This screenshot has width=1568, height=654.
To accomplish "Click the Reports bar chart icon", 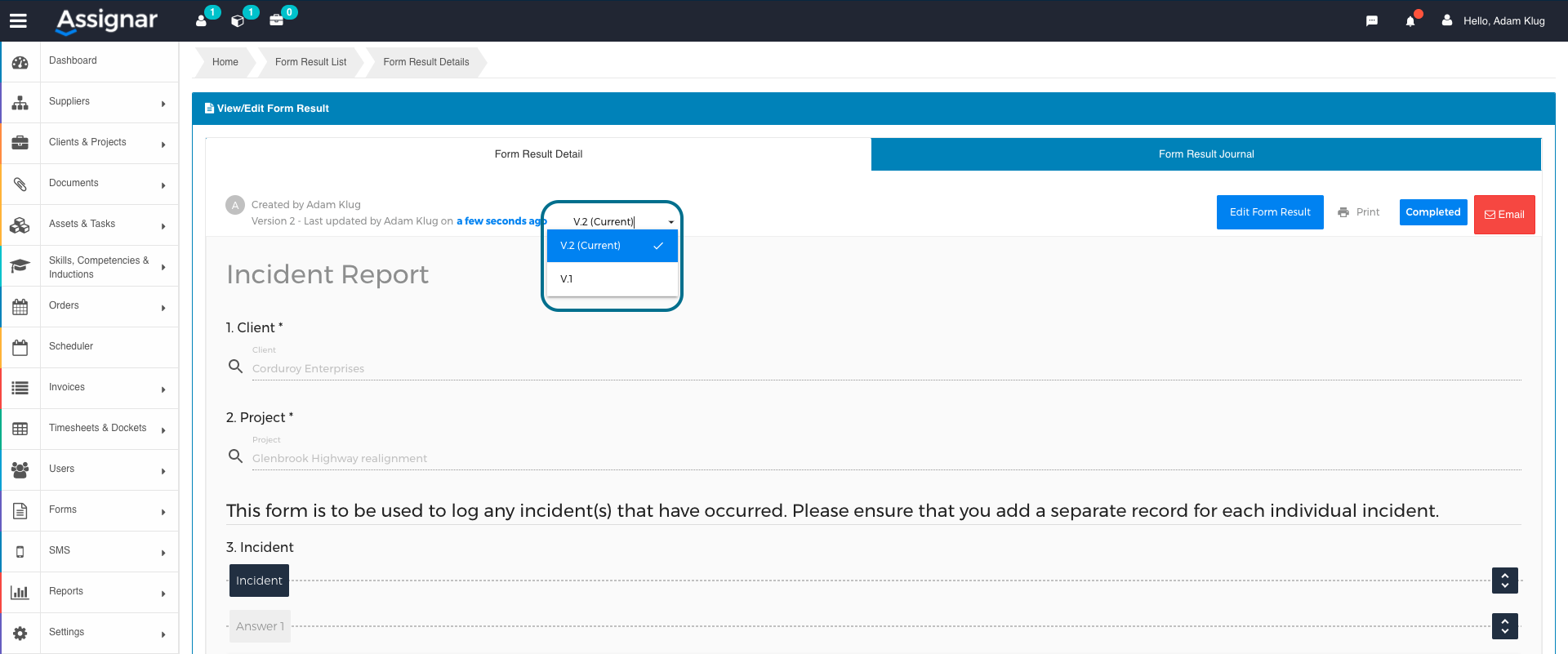I will 20,593.
